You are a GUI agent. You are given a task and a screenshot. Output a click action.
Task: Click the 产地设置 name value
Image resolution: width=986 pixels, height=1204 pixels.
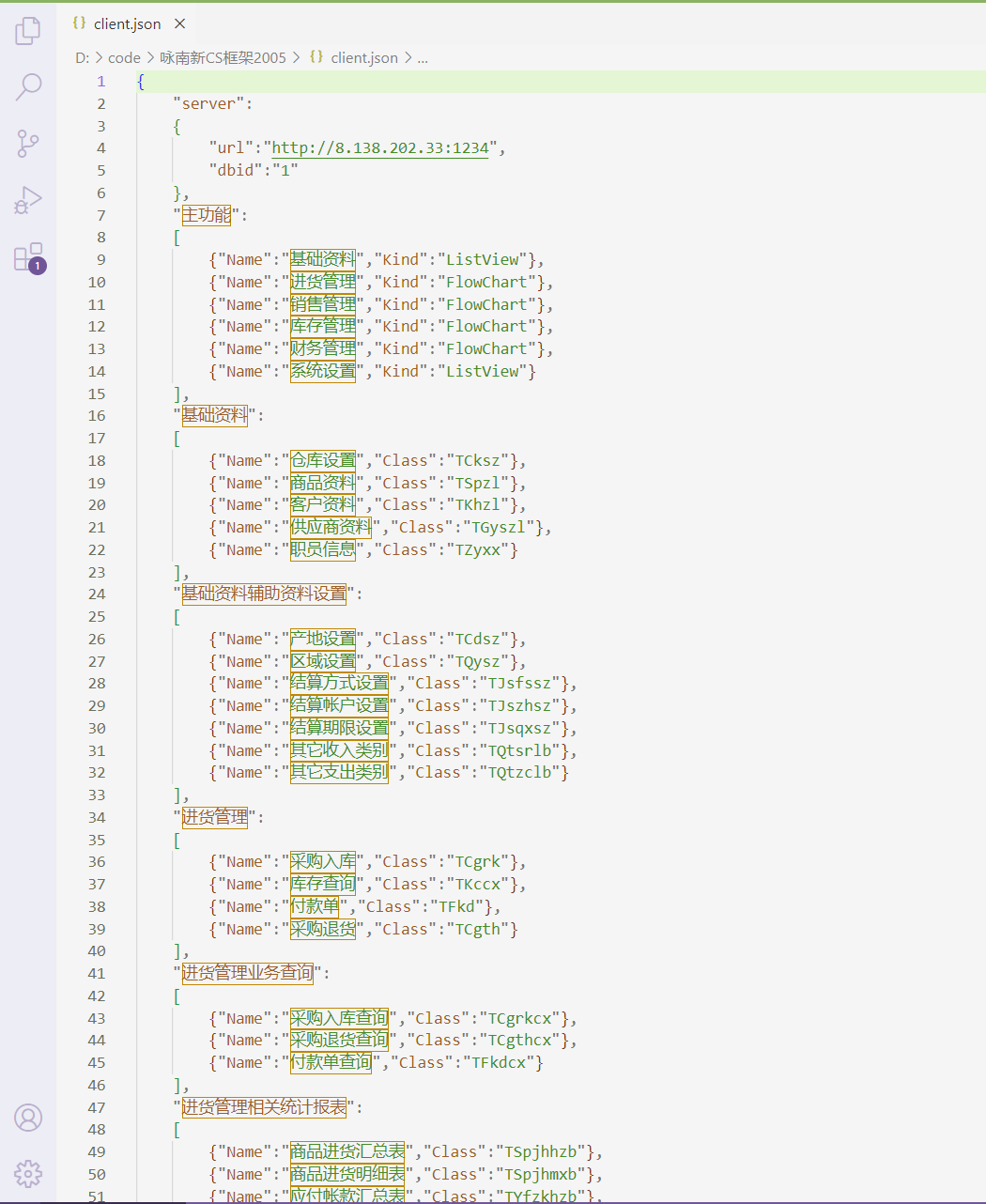pyautogui.click(x=323, y=639)
